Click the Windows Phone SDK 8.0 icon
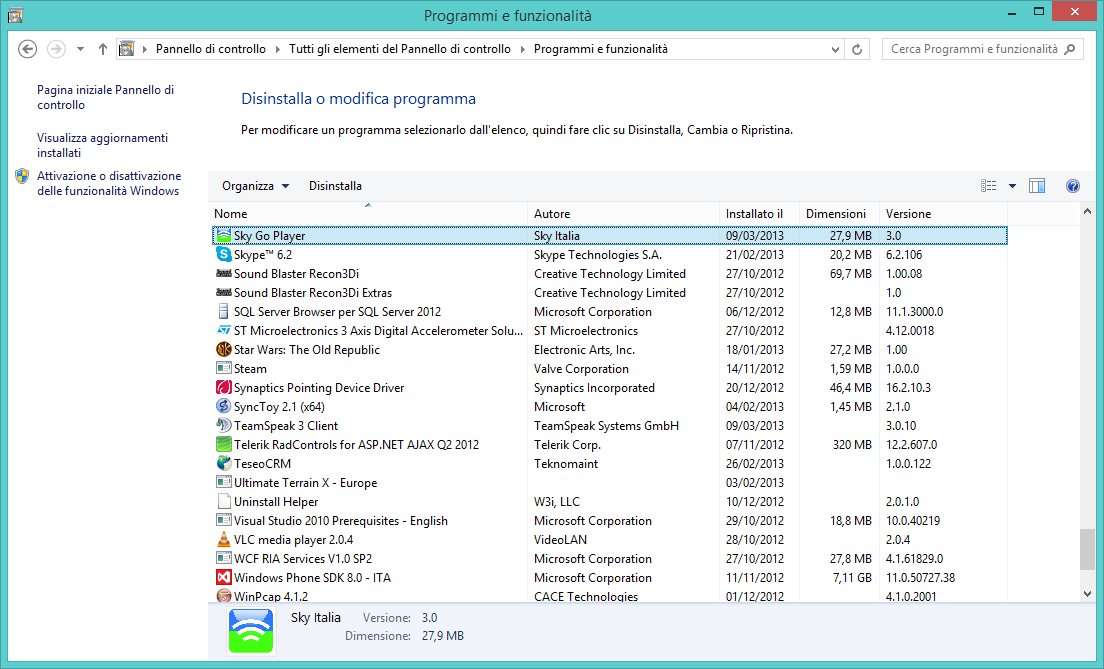Screen dimensions: 1104x669 point(223,577)
